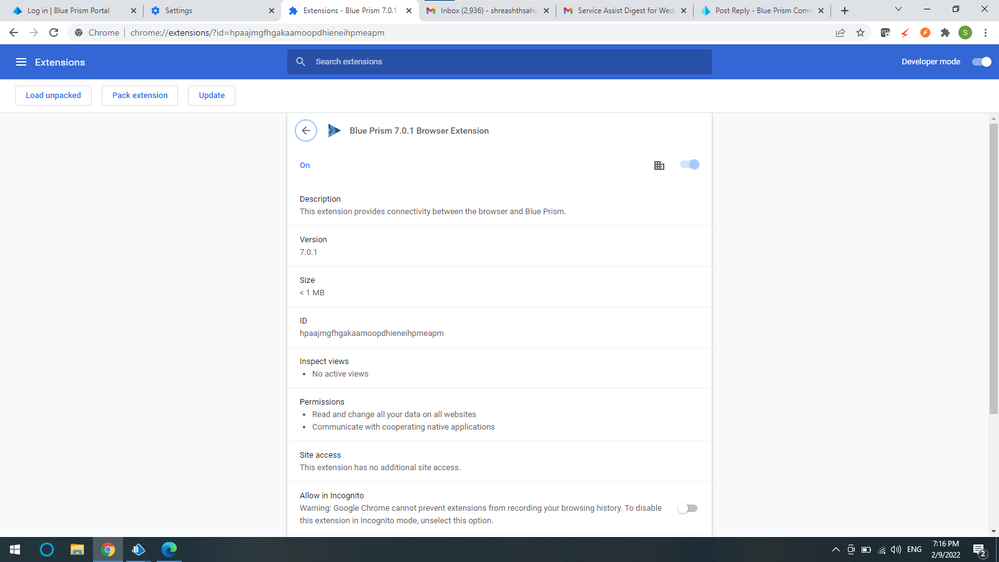Click the Search extensions field

500,62
